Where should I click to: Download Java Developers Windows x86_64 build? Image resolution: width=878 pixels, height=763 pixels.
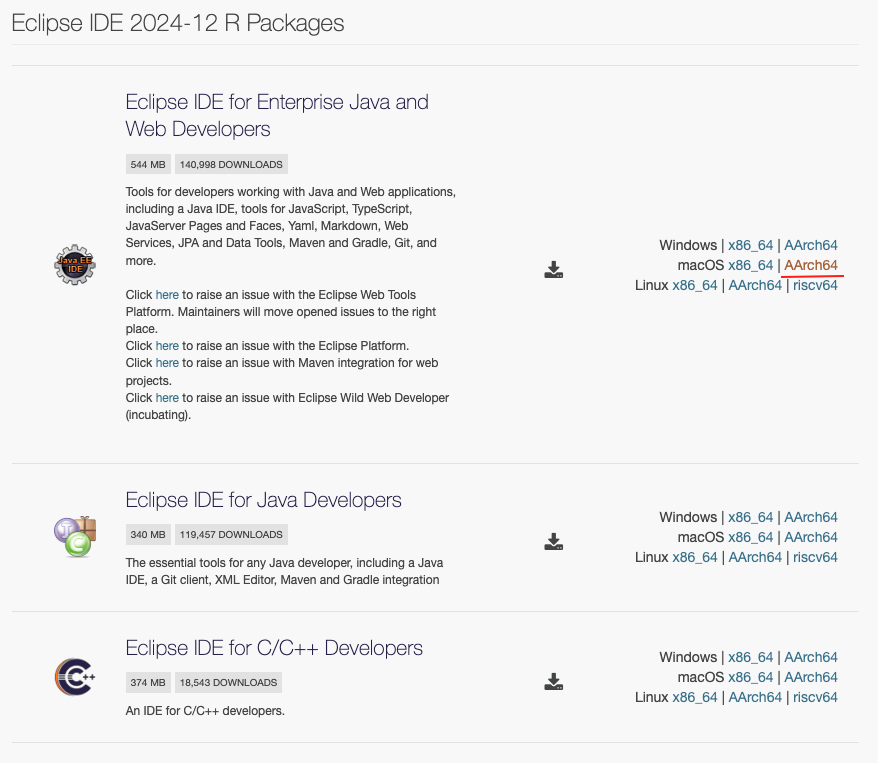[750, 517]
